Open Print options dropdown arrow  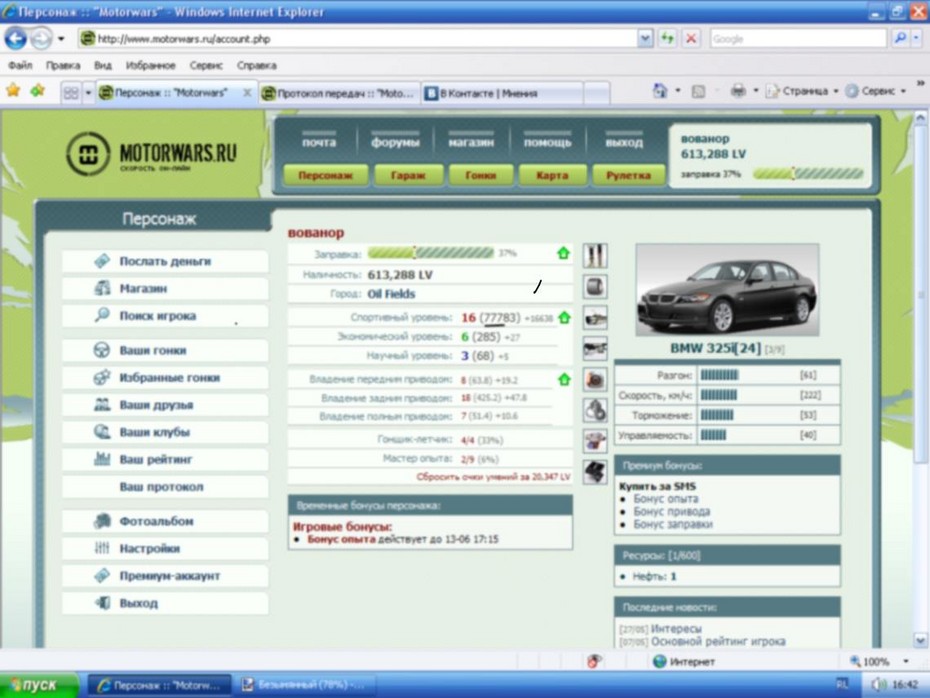pyautogui.click(x=756, y=91)
